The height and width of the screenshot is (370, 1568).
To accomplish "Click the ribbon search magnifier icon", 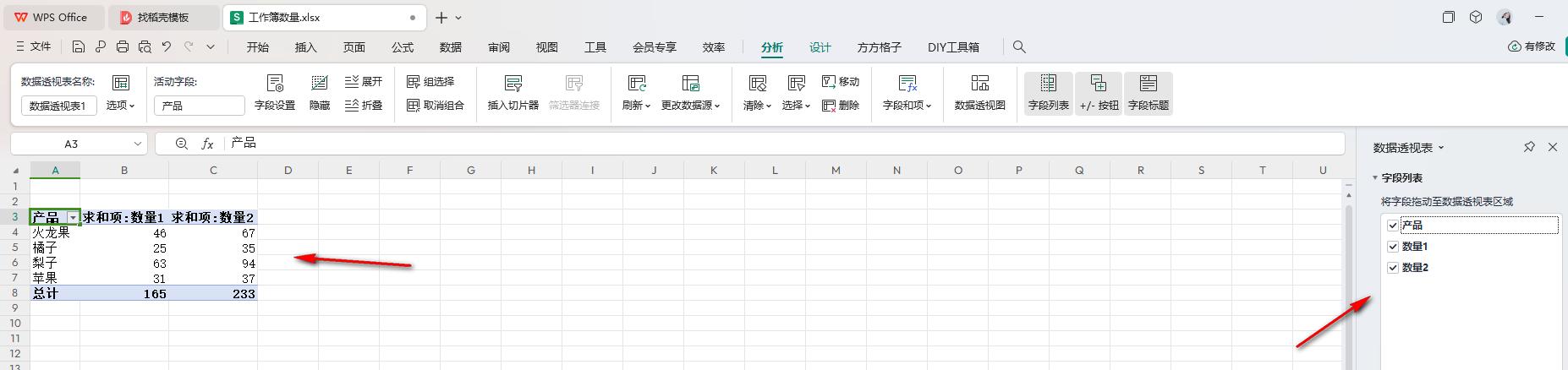I will pos(1019,47).
